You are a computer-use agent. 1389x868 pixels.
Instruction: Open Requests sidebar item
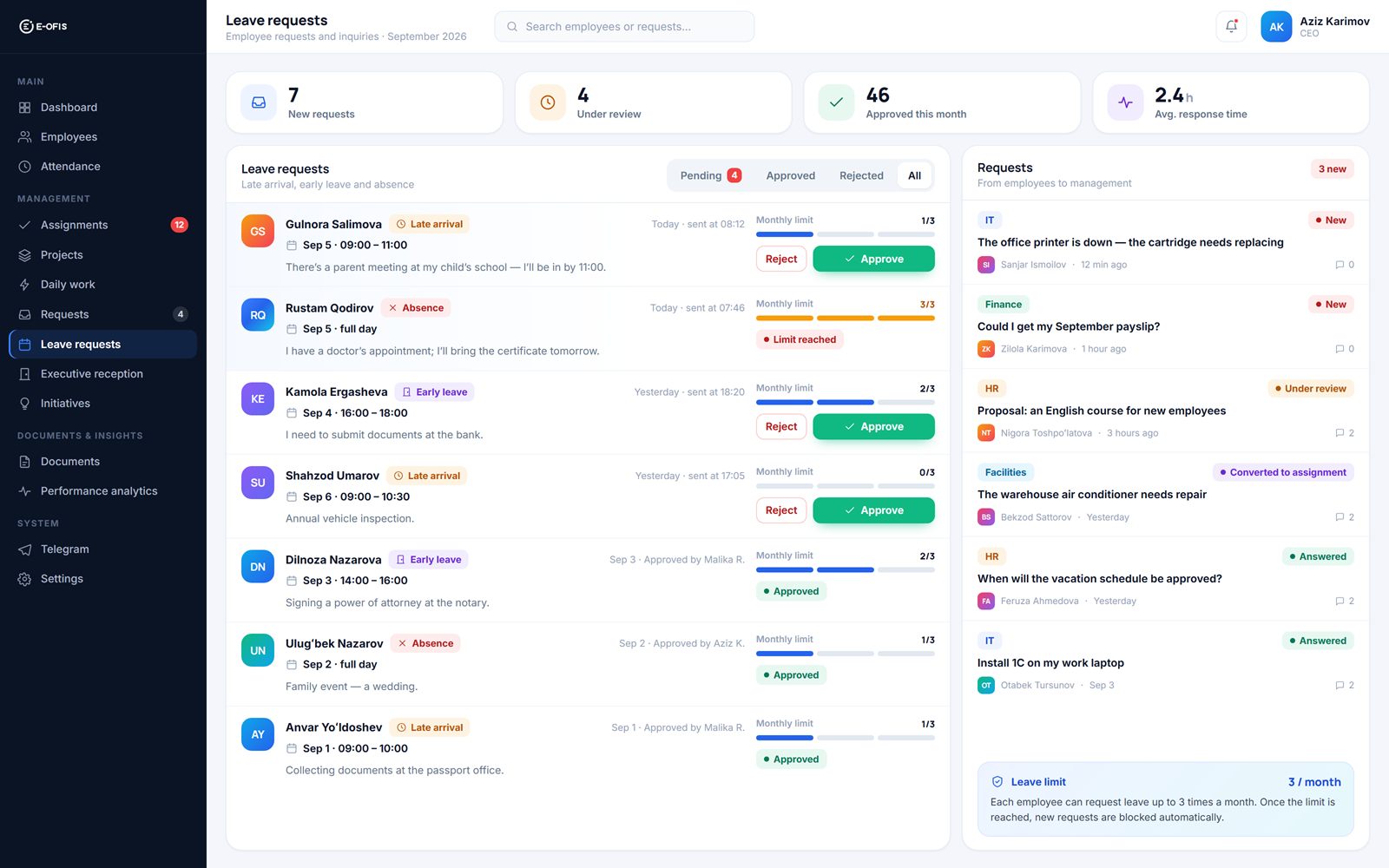coord(102,314)
